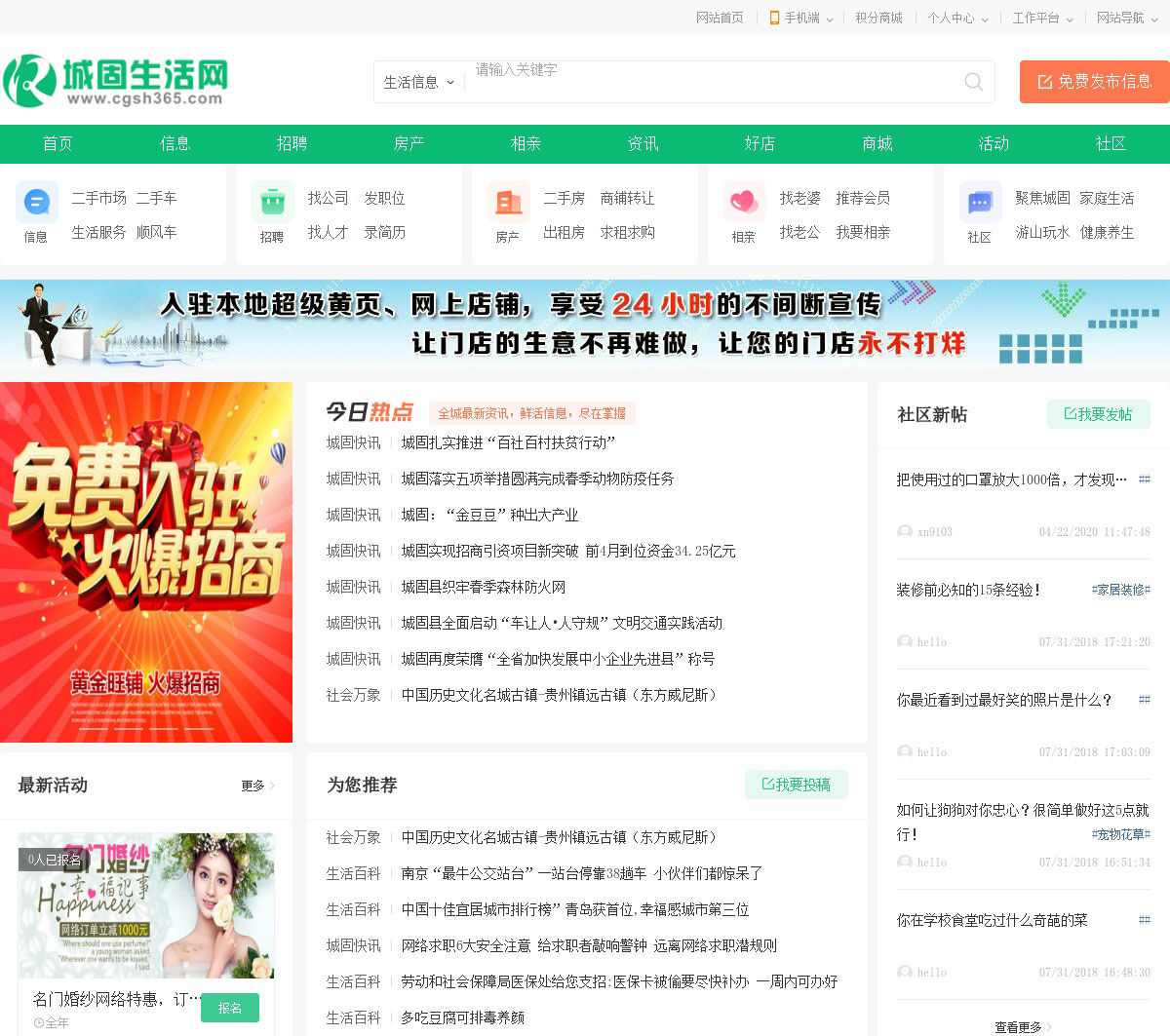Open the purple 社区 chat icon
The image size is (1170, 1036).
[980, 203]
